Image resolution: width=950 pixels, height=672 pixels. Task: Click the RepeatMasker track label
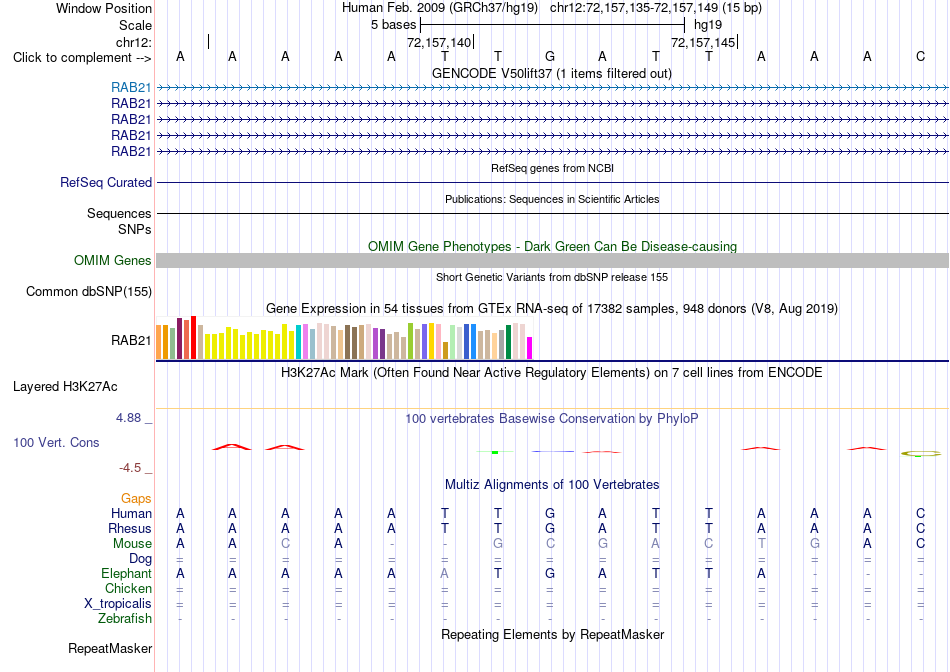pyautogui.click(x=110, y=648)
